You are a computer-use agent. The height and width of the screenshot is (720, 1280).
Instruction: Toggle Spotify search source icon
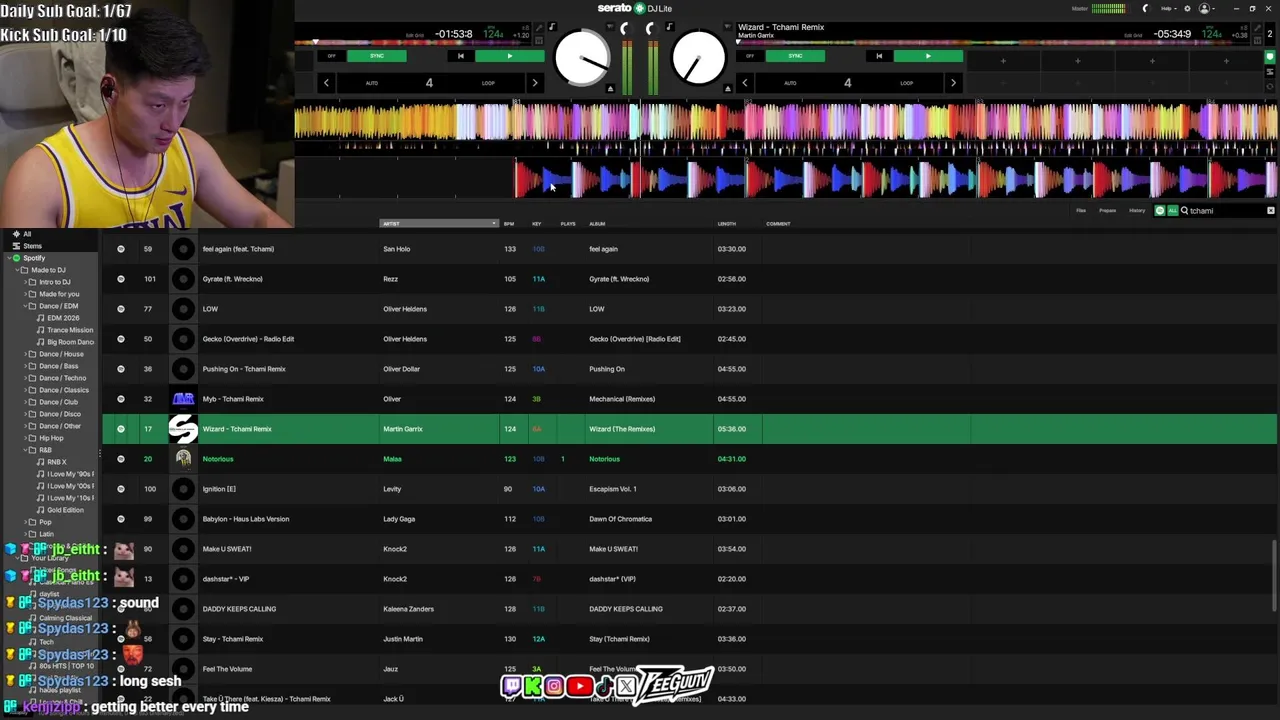point(1160,211)
